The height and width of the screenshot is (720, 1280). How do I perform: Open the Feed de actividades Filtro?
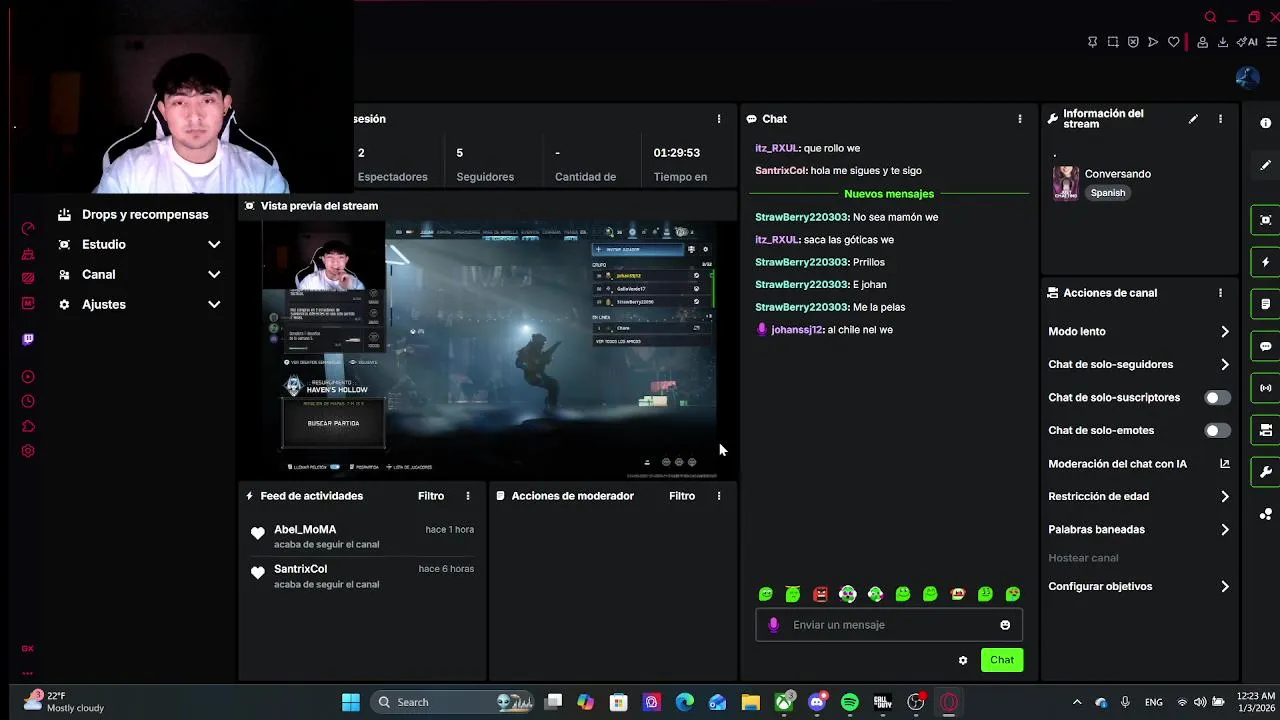click(x=431, y=496)
